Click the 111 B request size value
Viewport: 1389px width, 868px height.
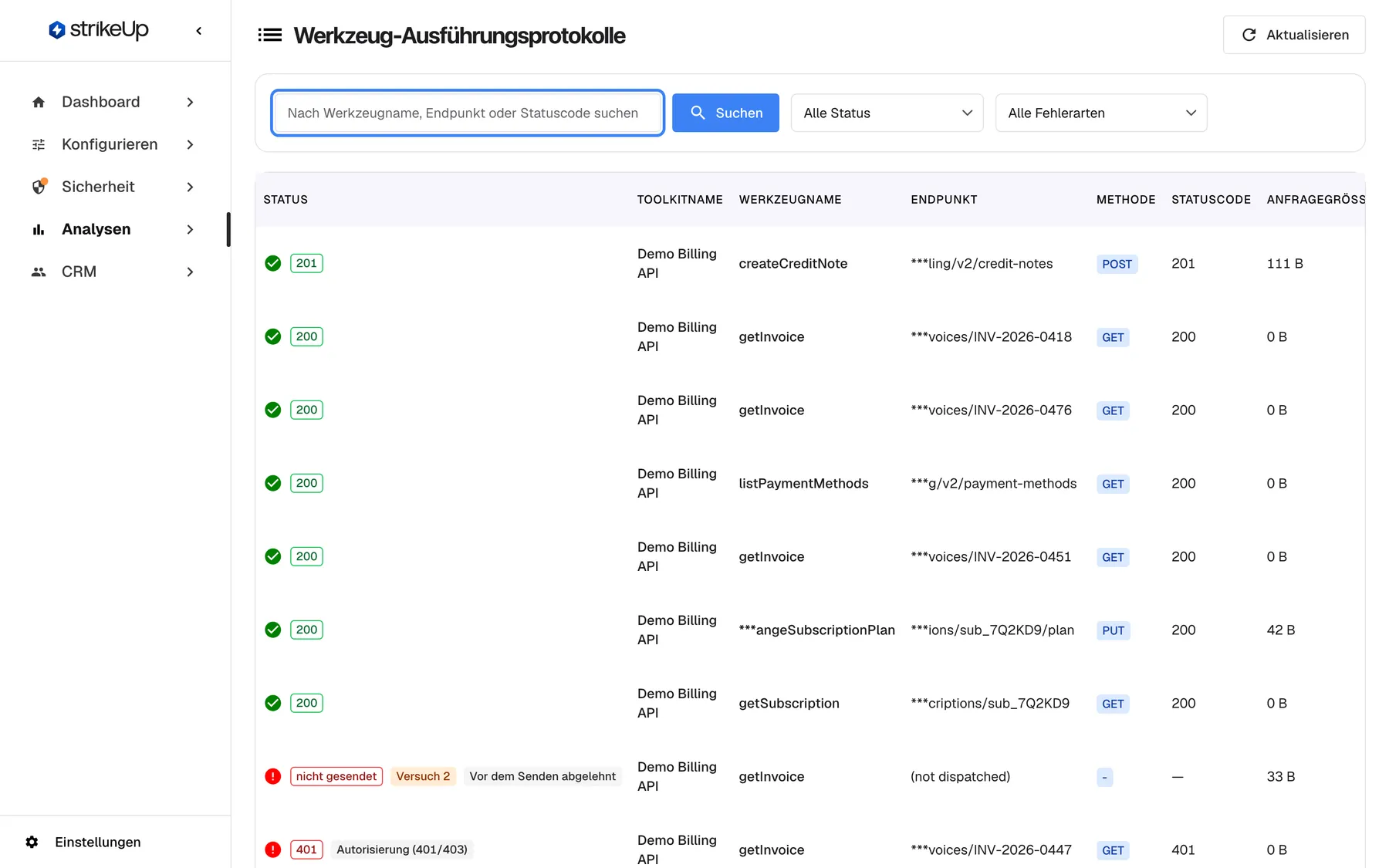pos(1284,263)
